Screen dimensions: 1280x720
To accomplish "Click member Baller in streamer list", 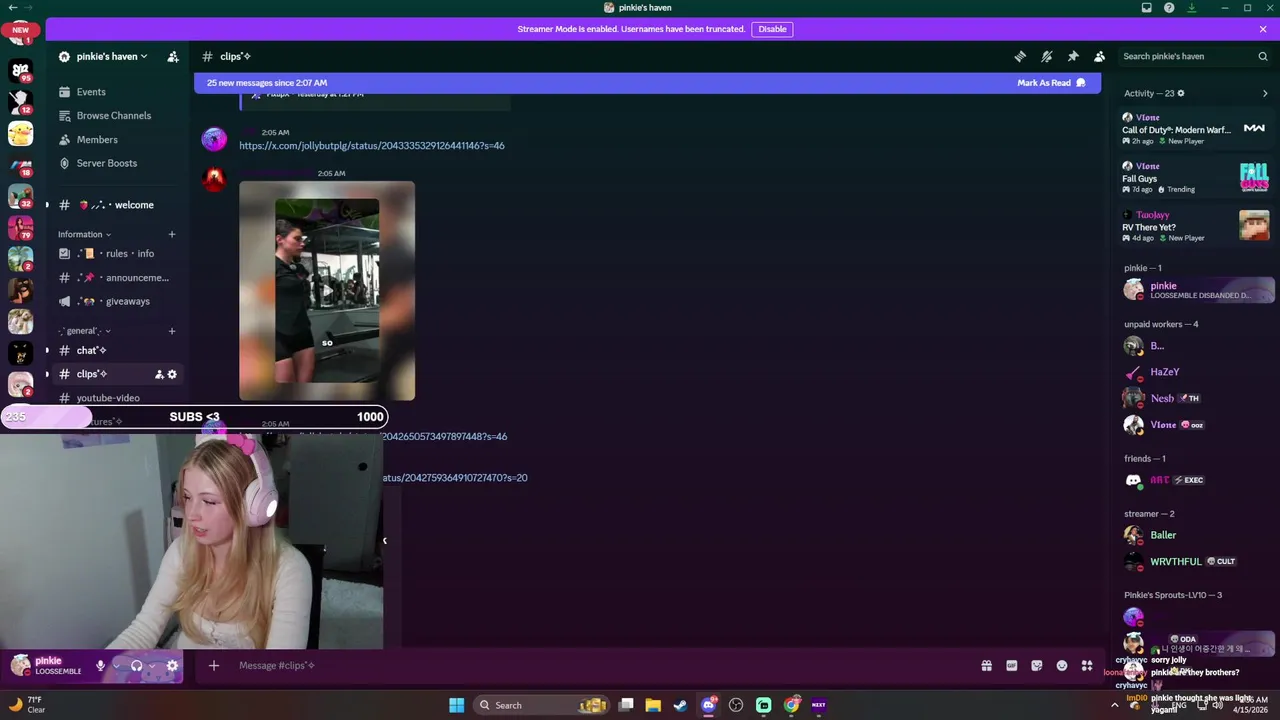I will point(1198,535).
